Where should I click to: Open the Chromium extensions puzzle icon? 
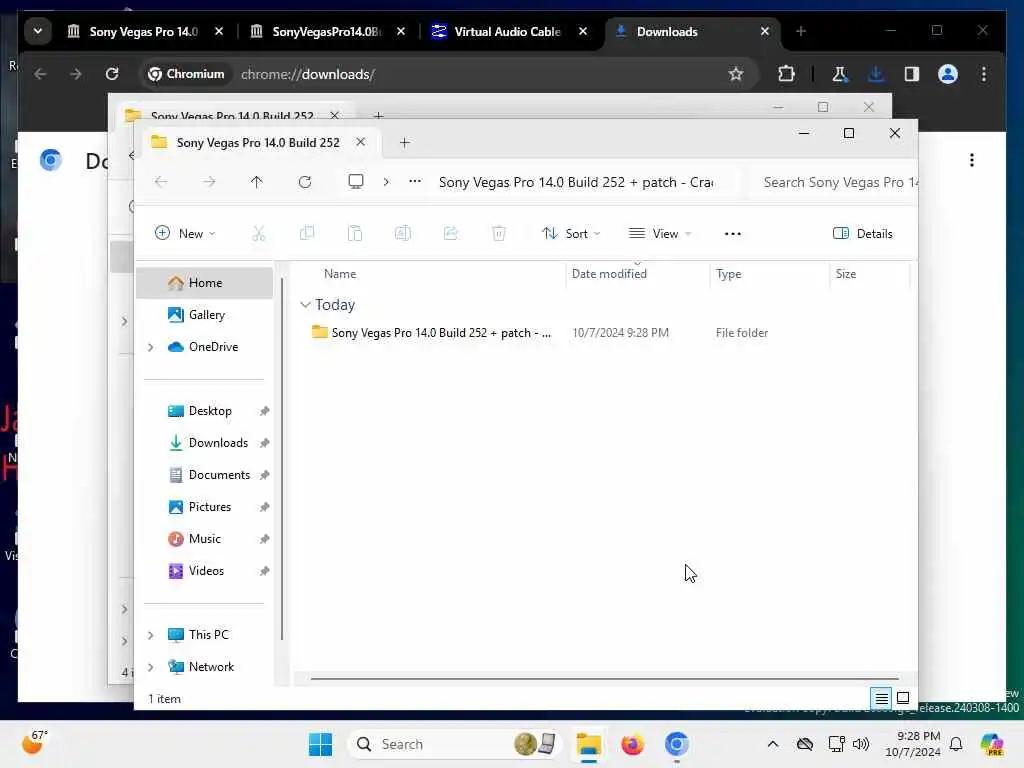click(x=786, y=74)
